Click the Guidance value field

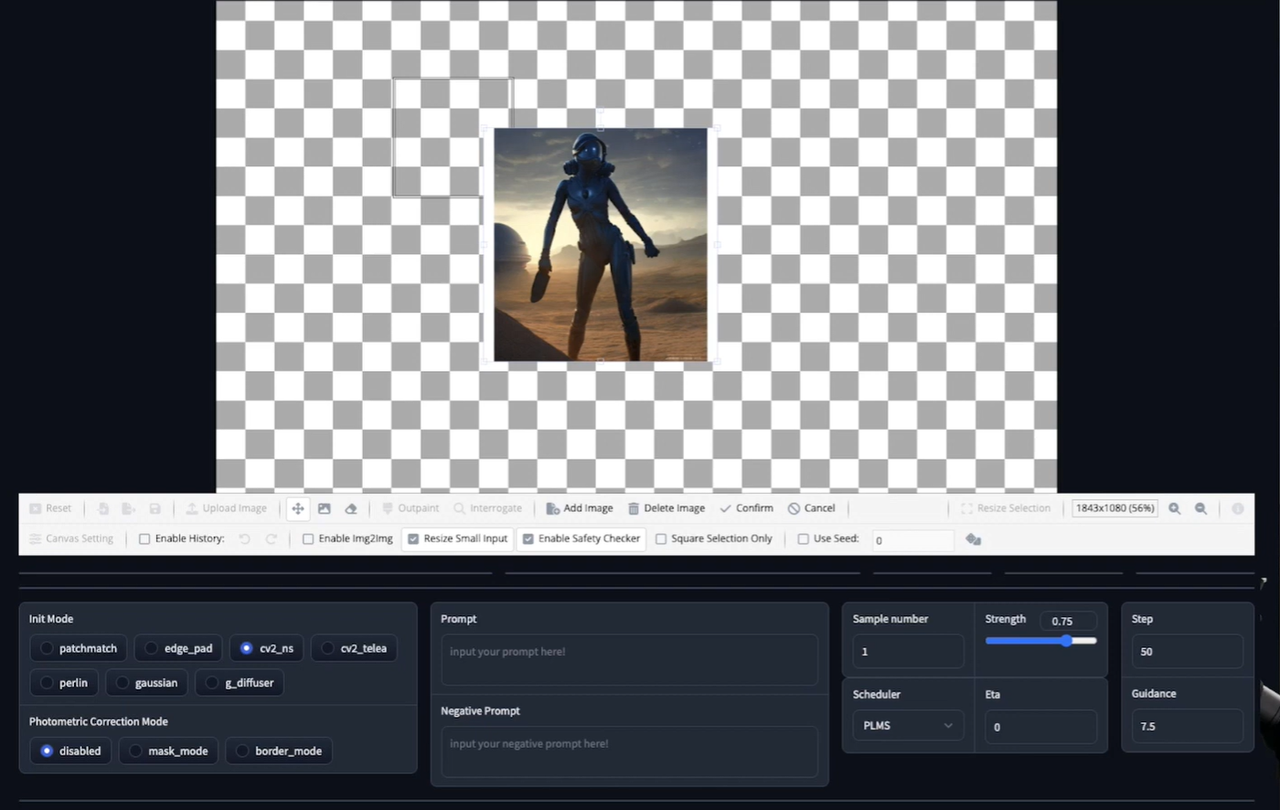click(1187, 726)
